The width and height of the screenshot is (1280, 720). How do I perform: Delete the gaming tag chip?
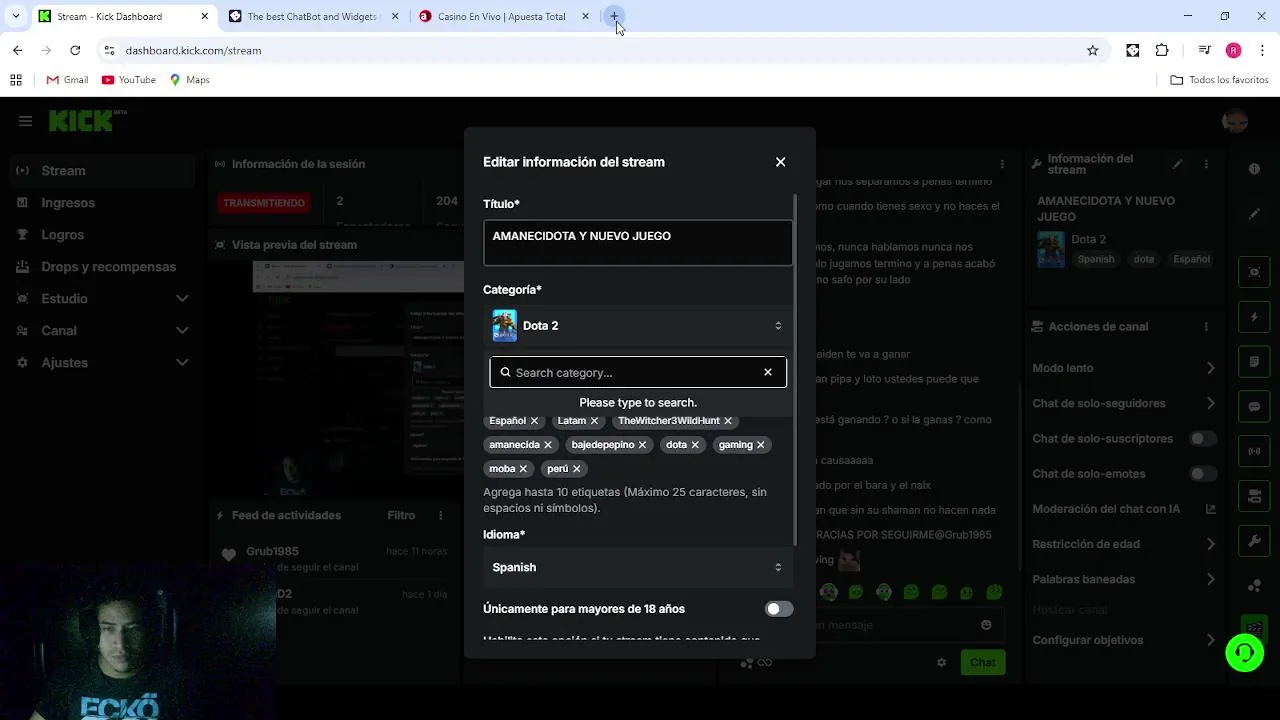pos(761,445)
